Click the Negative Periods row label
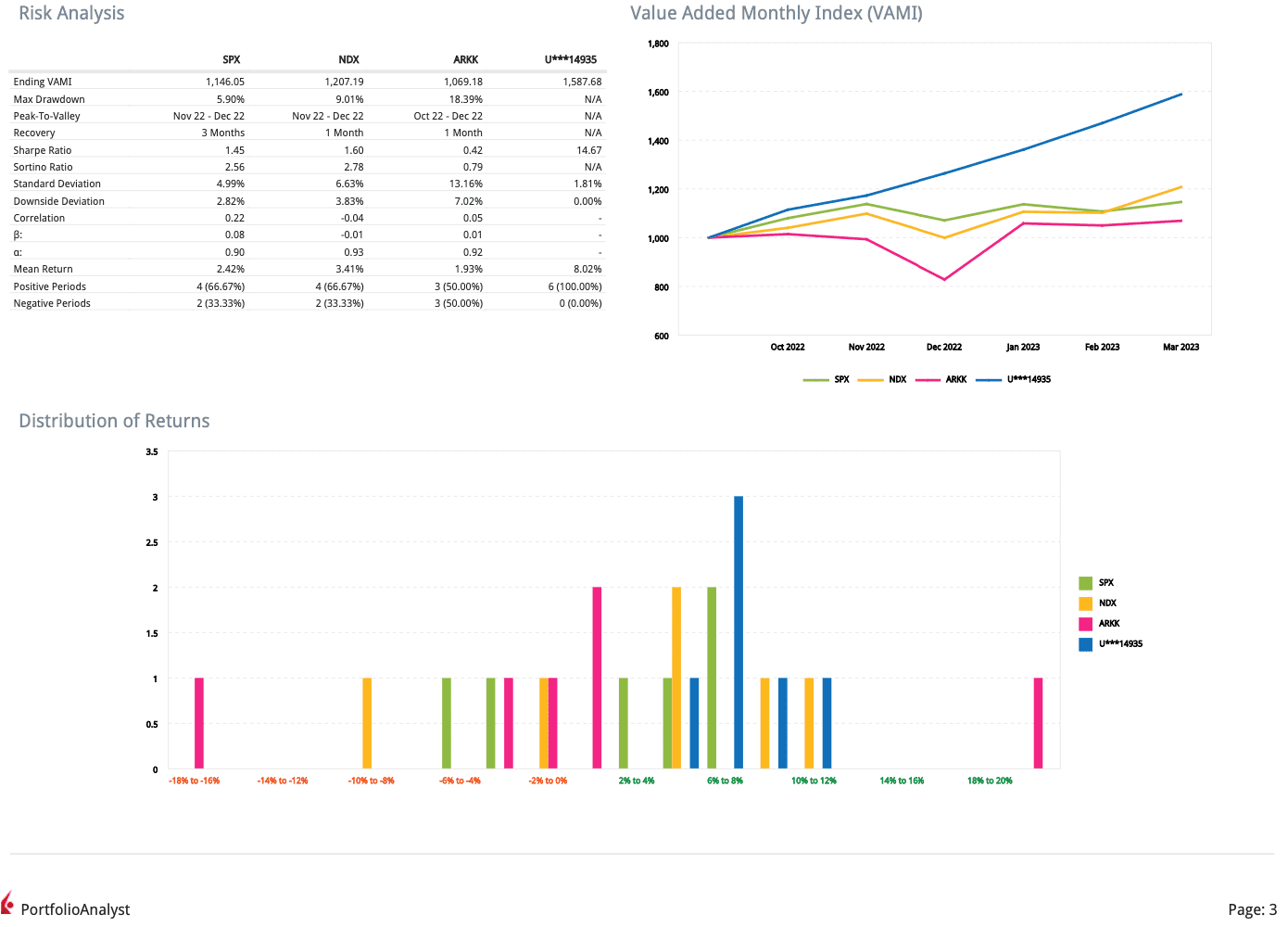Screen dimensions: 1288x927 52,303
